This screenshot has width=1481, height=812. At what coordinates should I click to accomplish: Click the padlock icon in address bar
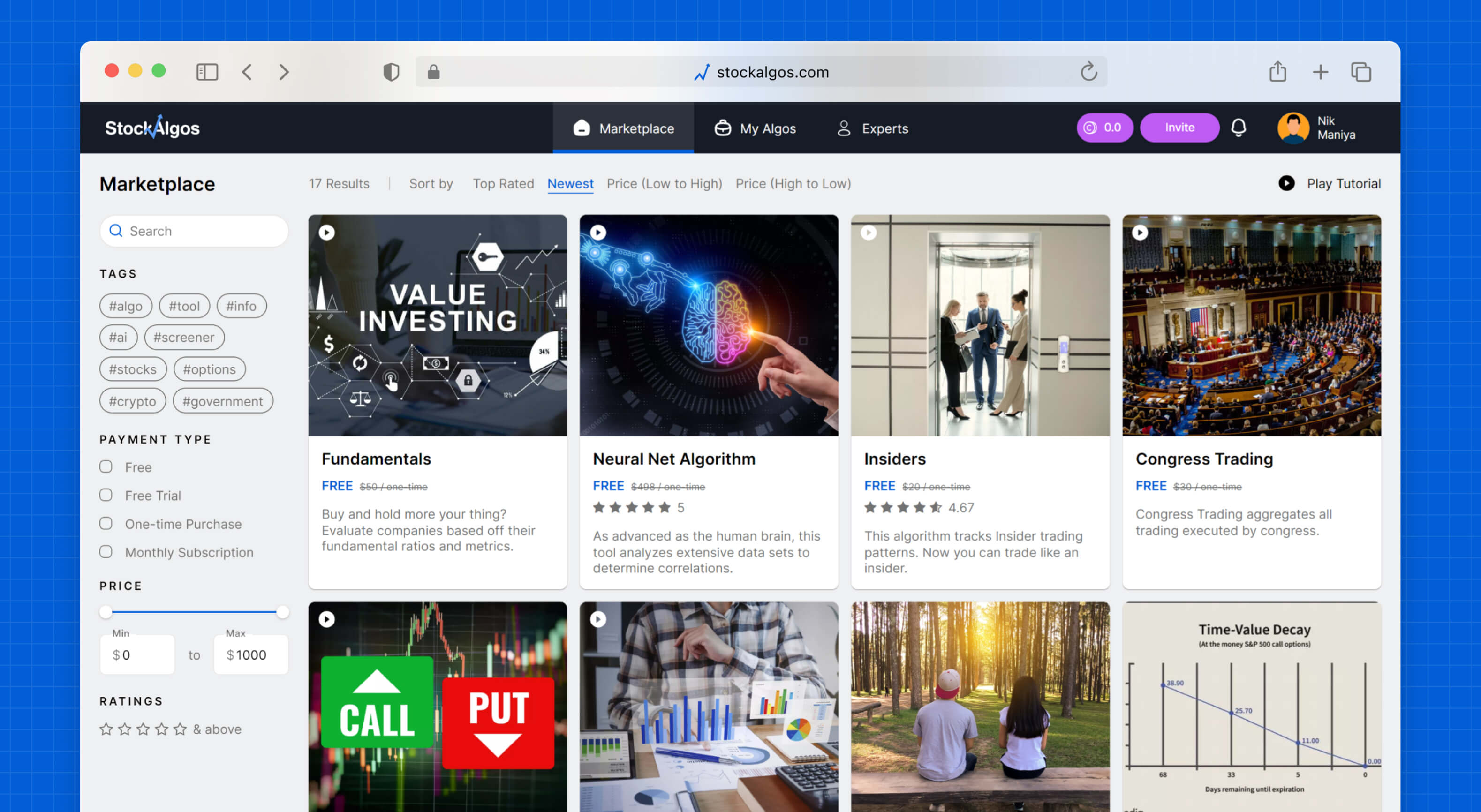pos(433,72)
